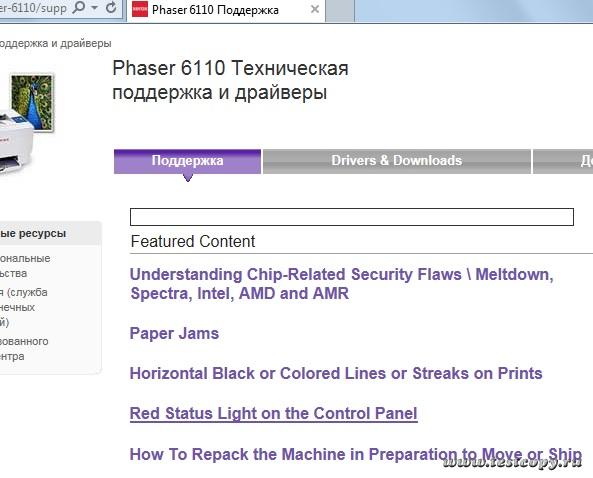Click the 'ые ресурсы' sidebar heading

(x=33, y=233)
